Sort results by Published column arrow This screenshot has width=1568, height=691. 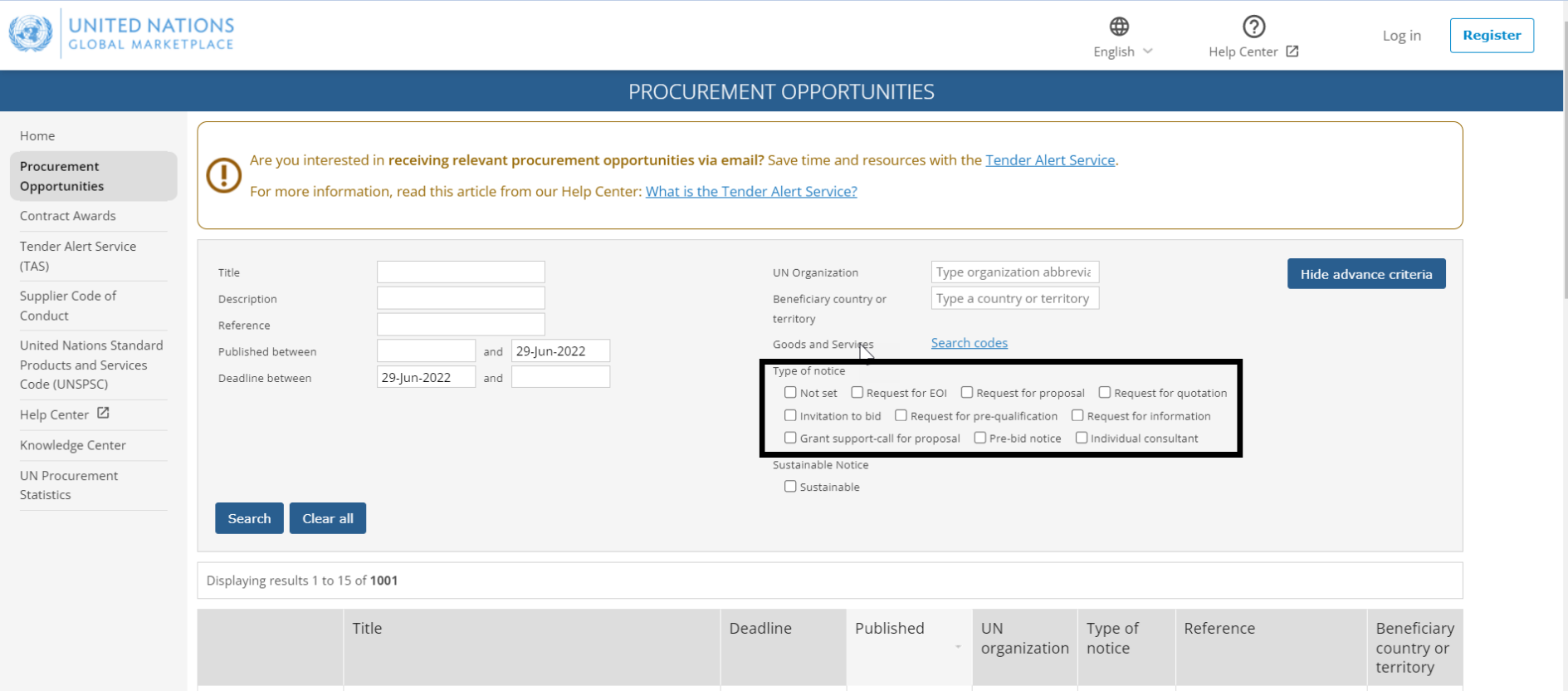point(958,647)
